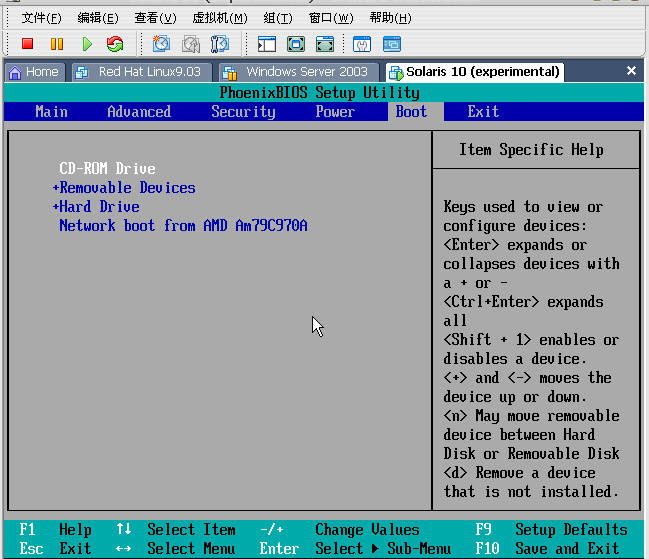This screenshot has width=649, height=559.
Task: Click the orange Suspend pause icon
Action: click(x=57, y=44)
